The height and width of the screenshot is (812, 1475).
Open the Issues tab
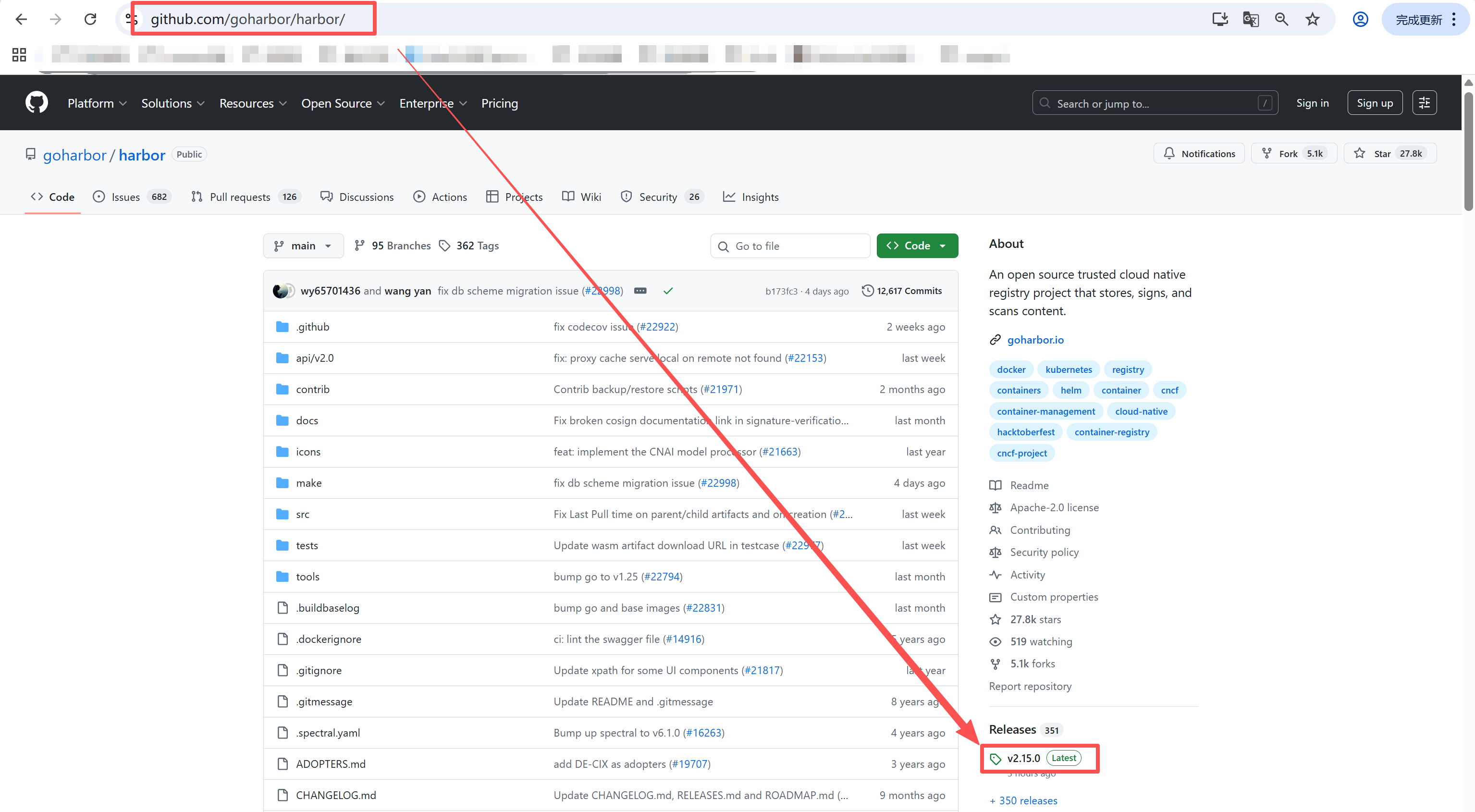[132, 197]
